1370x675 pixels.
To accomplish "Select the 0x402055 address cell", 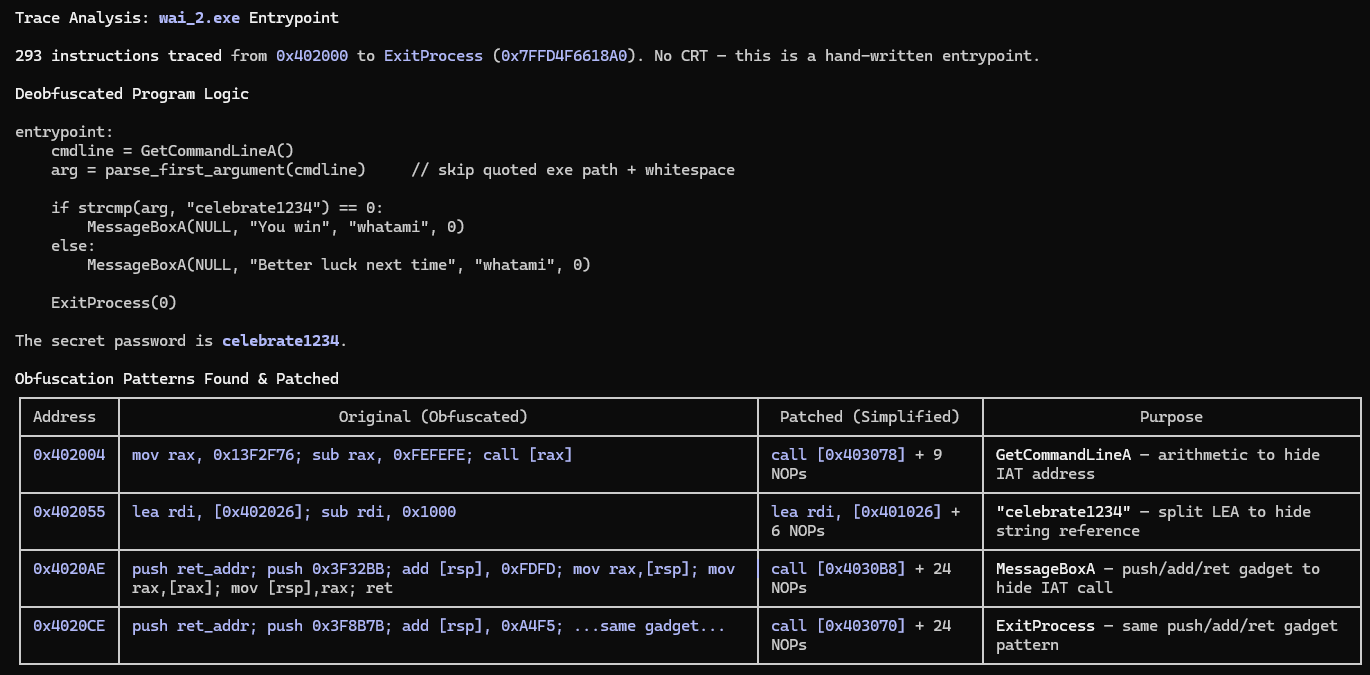I will (x=69, y=512).
